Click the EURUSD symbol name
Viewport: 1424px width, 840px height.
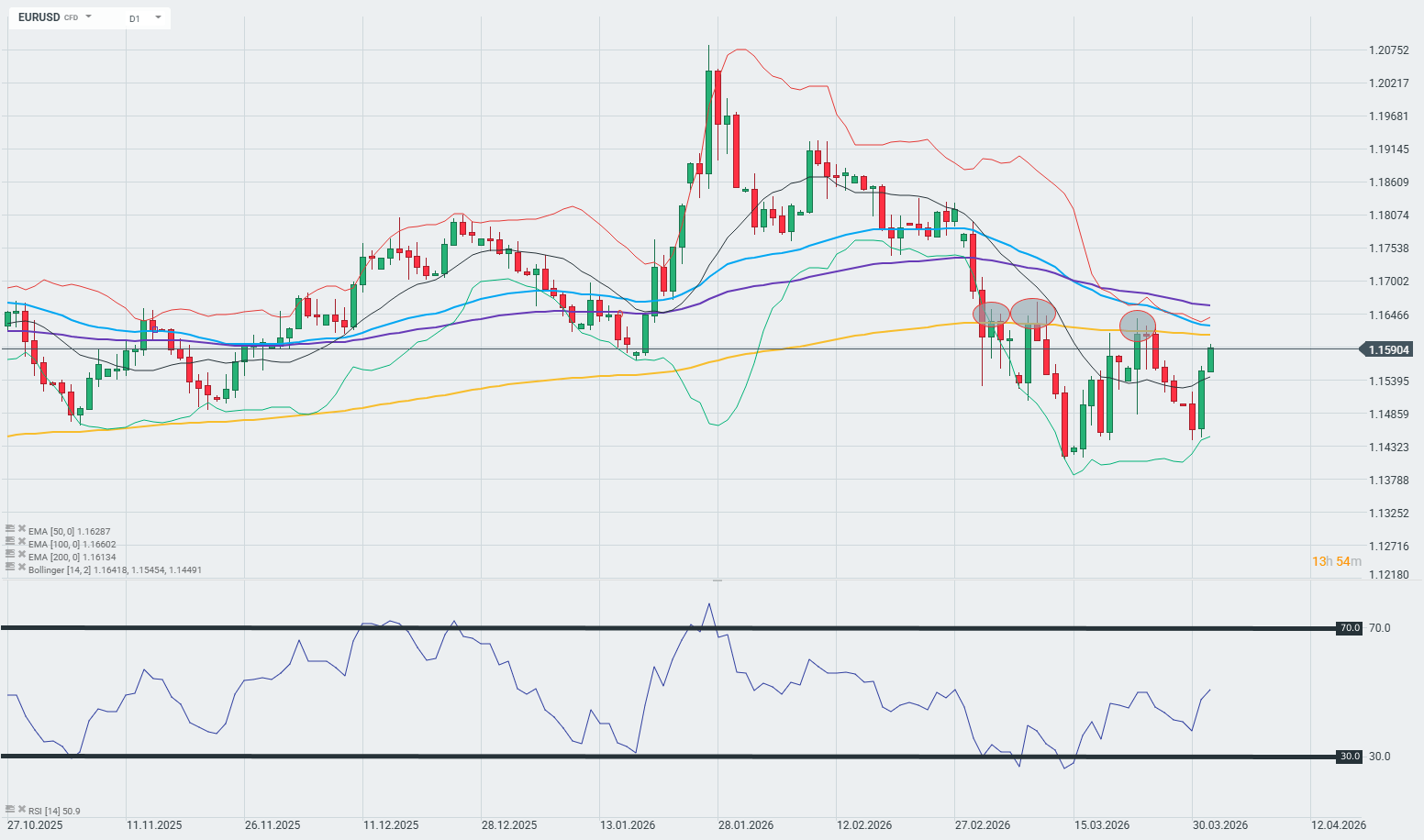[x=39, y=17]
